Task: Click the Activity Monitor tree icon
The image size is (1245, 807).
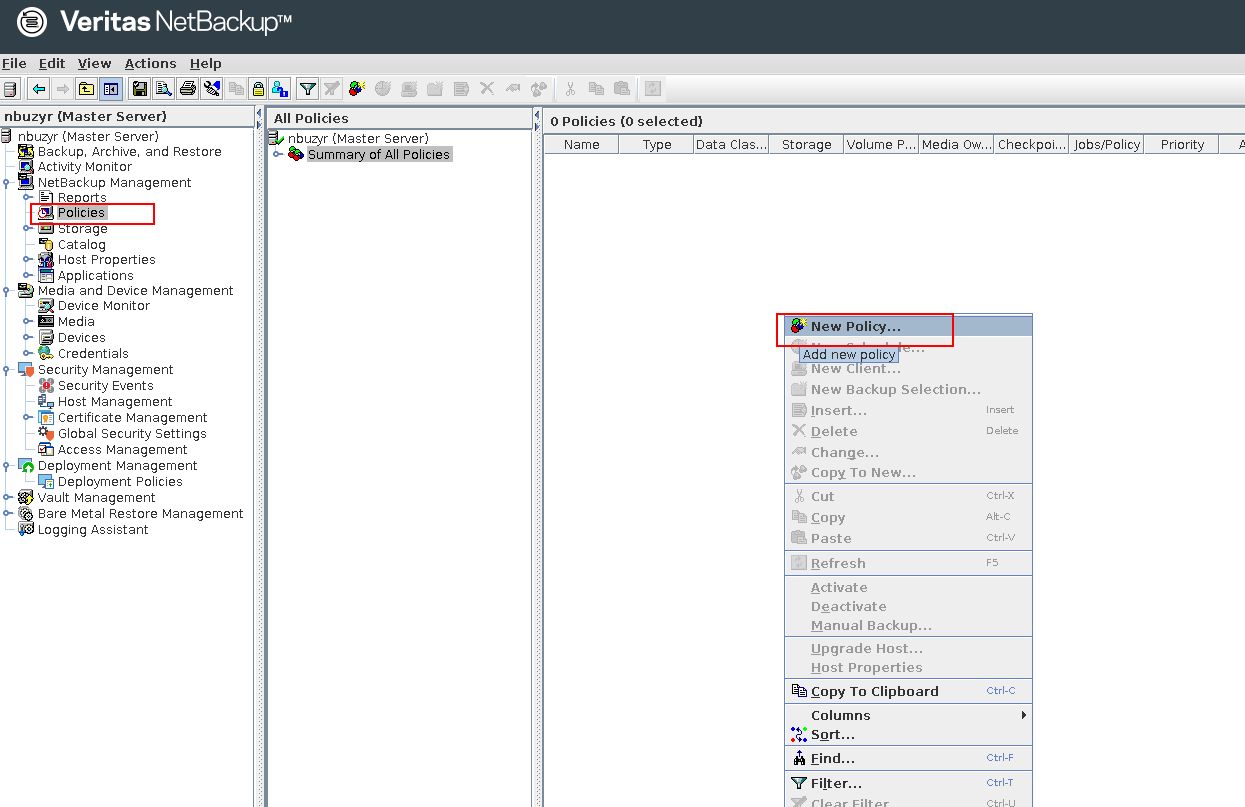Action: click(26, 167)
